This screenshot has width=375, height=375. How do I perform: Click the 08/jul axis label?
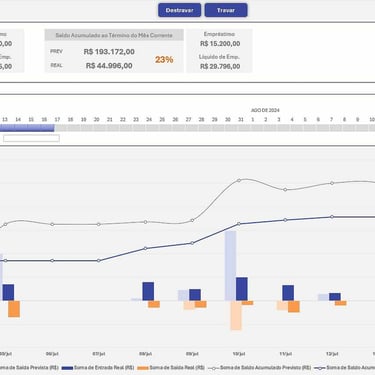(145, 354)
